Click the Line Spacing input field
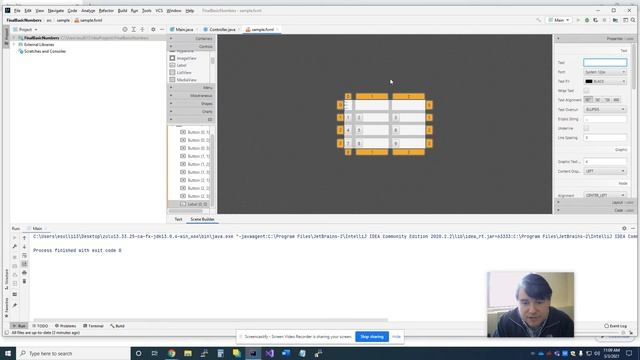This screenshot has height=360, width=640. point(605,138)
